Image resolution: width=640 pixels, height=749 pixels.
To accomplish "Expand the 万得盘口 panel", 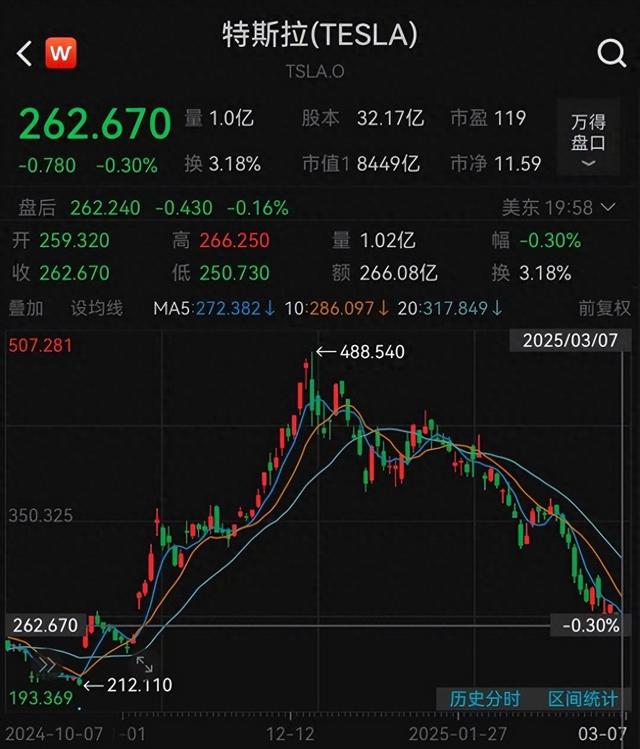I will pyautogui.click(x=588, y=139).
